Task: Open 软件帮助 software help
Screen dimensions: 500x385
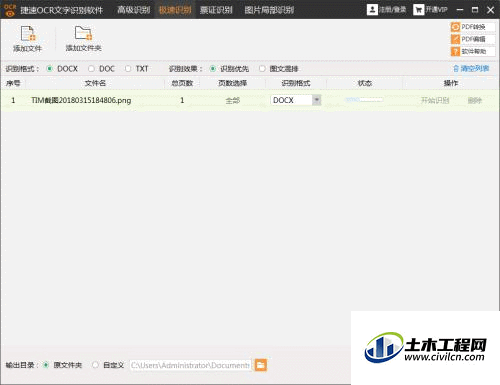Action: [x=473, y=51]
